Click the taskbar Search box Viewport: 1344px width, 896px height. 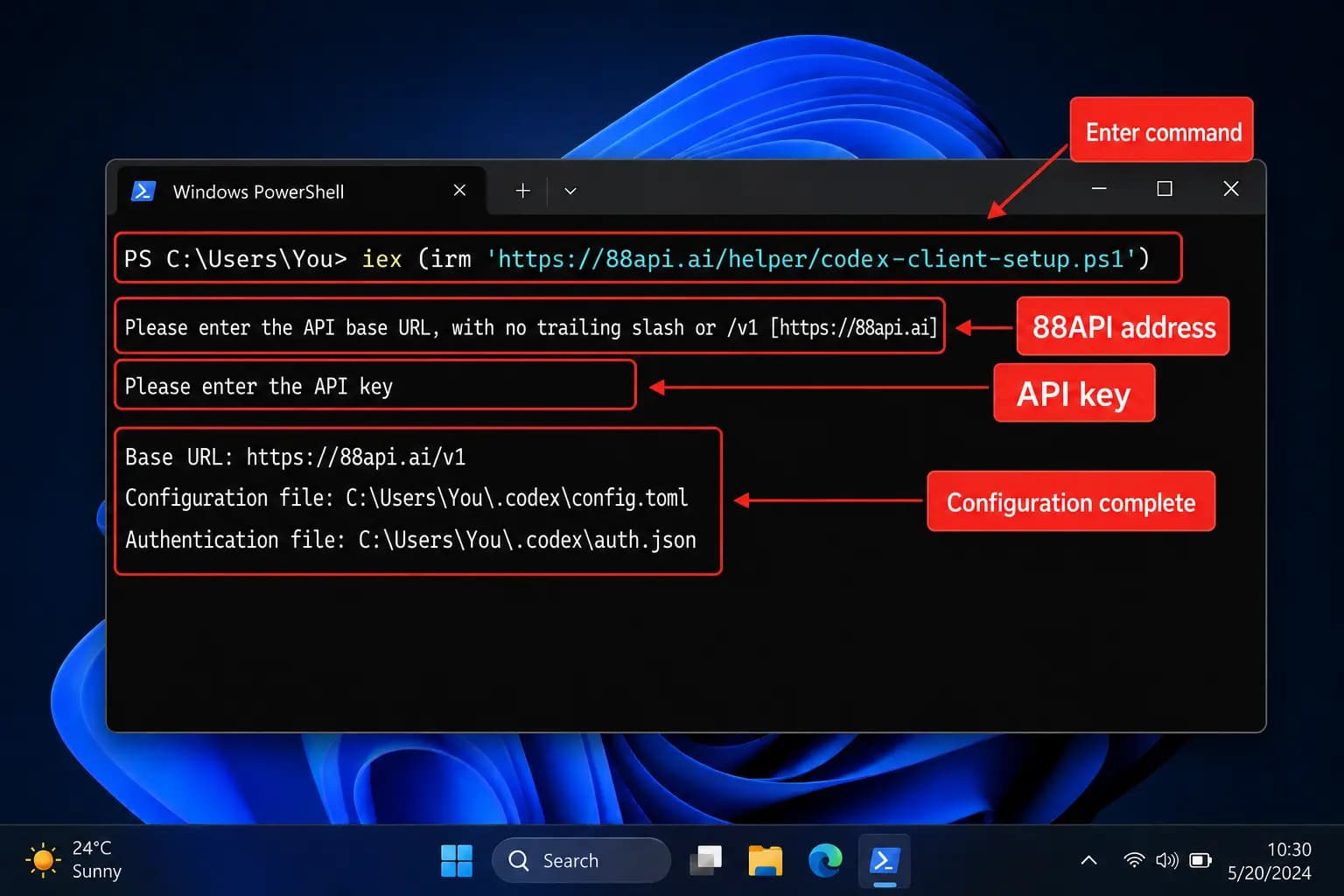pos(581,860)
